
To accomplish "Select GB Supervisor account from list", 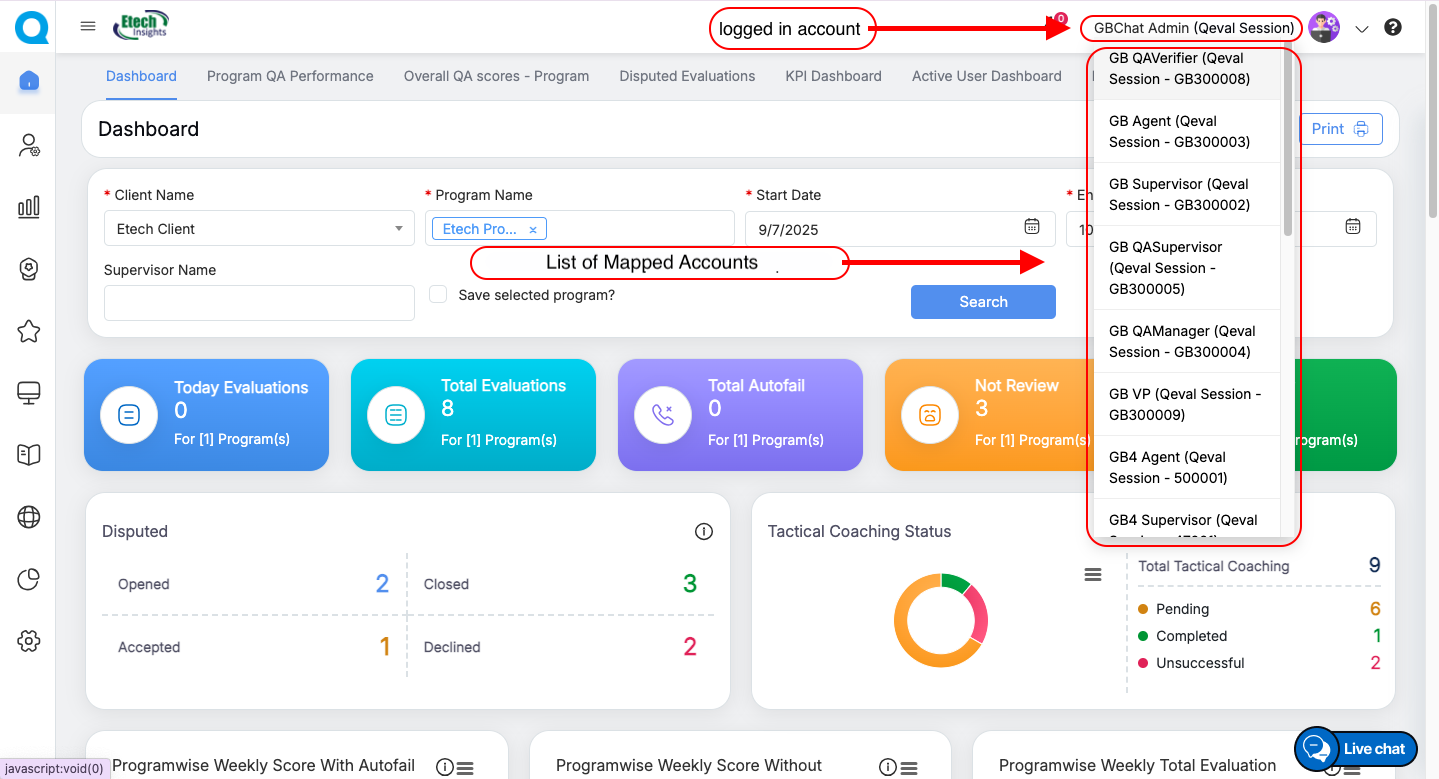I will (1179, 194).
